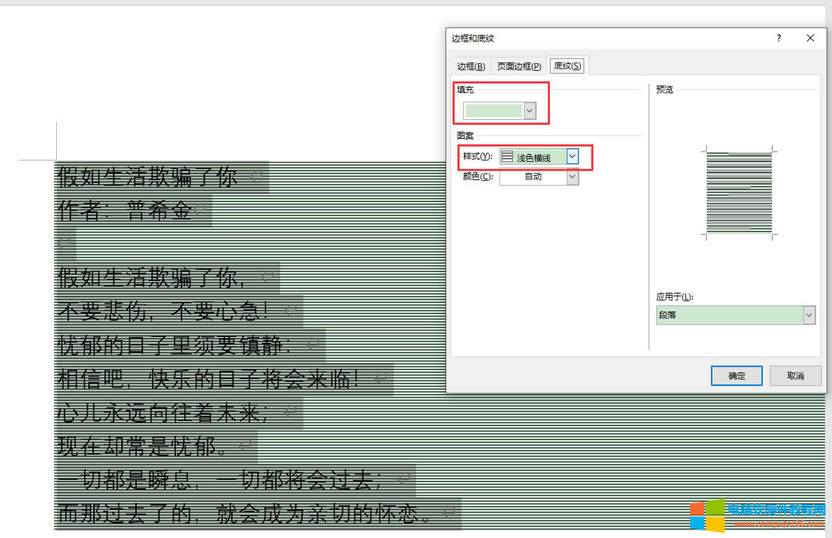Open the 颜色 pattern color dropdown
The image size is (832, 538).
pos(572,177)
